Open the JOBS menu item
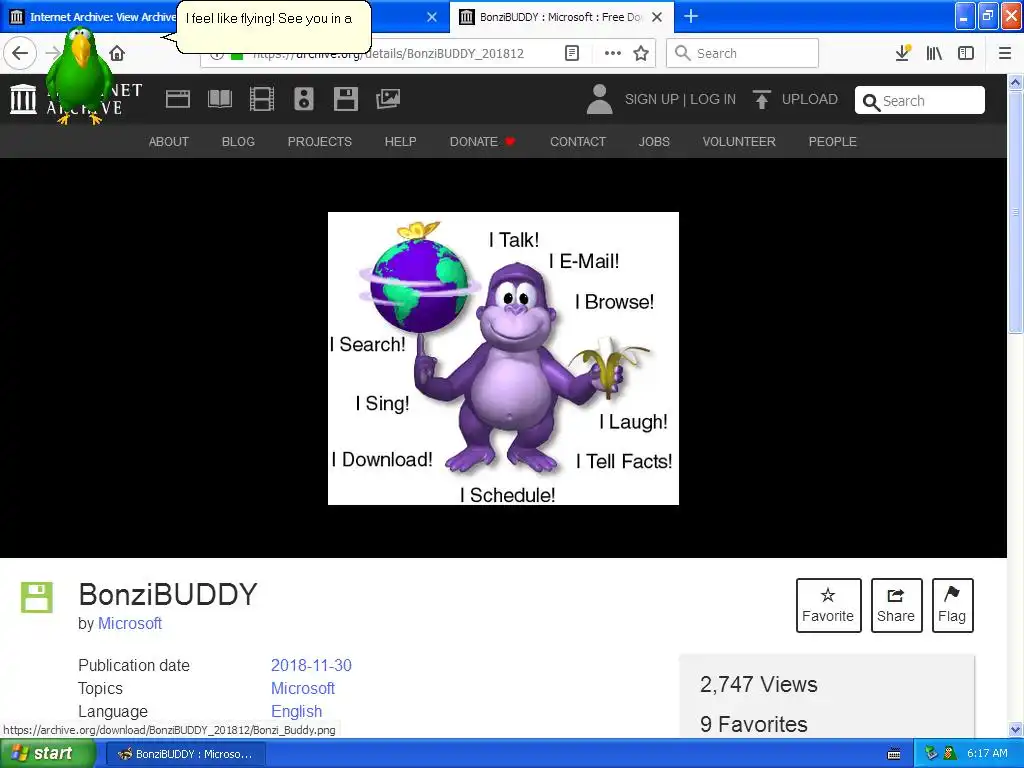Viewport: 1024px width, 768px height. (654, 142)
